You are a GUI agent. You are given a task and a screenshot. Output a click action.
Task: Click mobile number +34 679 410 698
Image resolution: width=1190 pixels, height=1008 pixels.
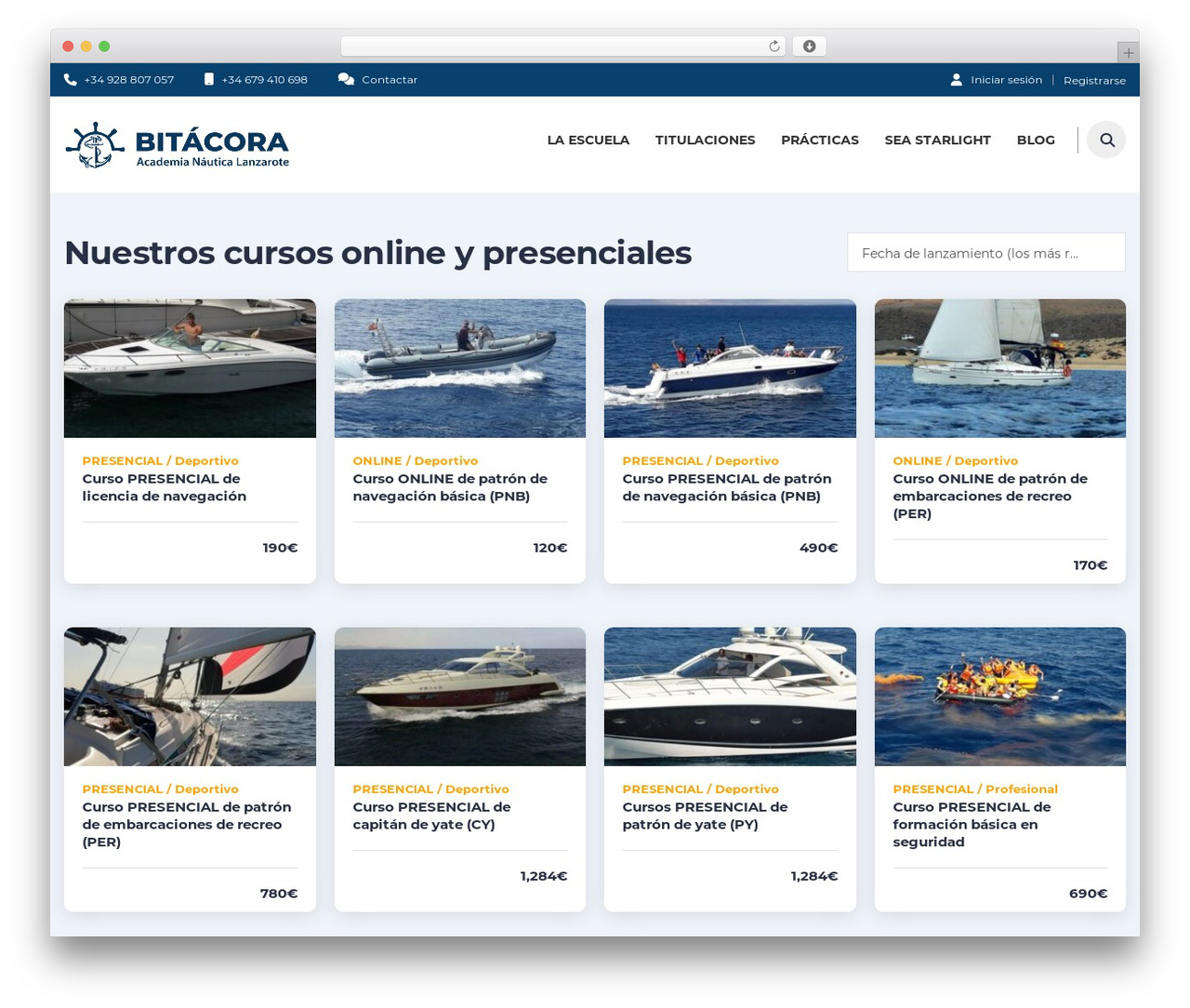tap(264, 80)
